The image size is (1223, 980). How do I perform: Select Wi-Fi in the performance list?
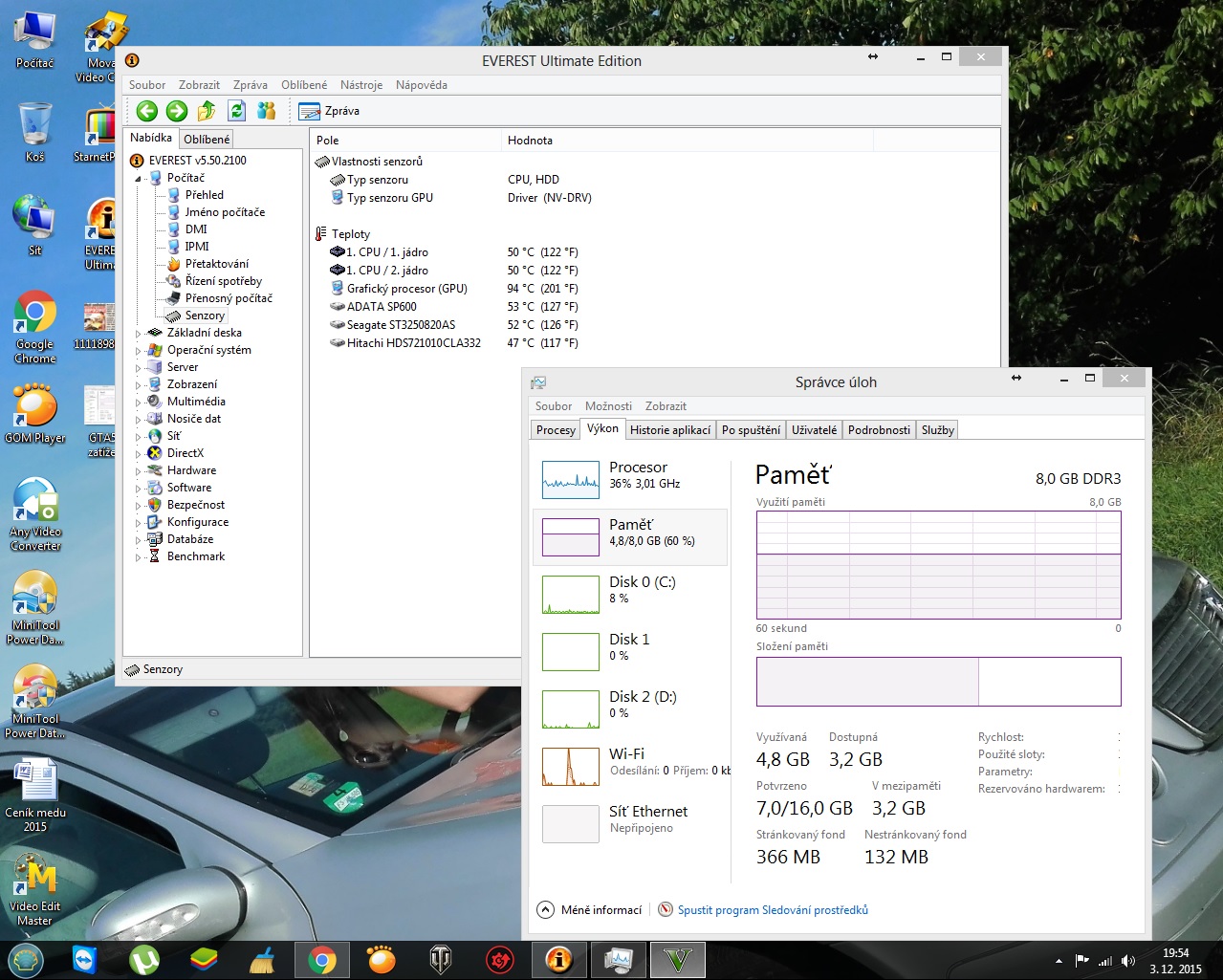(626, 754)
